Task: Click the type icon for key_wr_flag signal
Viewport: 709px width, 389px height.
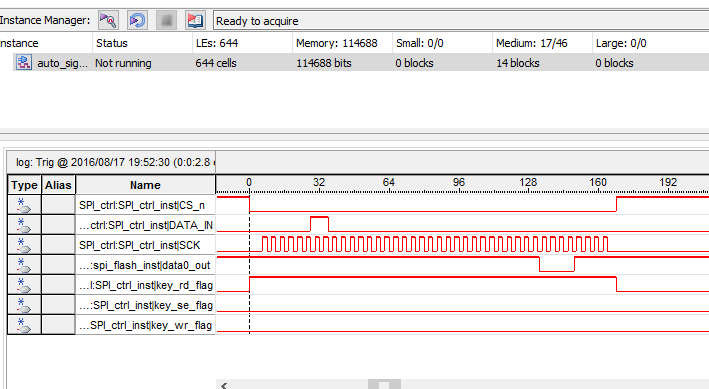Action: [24, 325]
